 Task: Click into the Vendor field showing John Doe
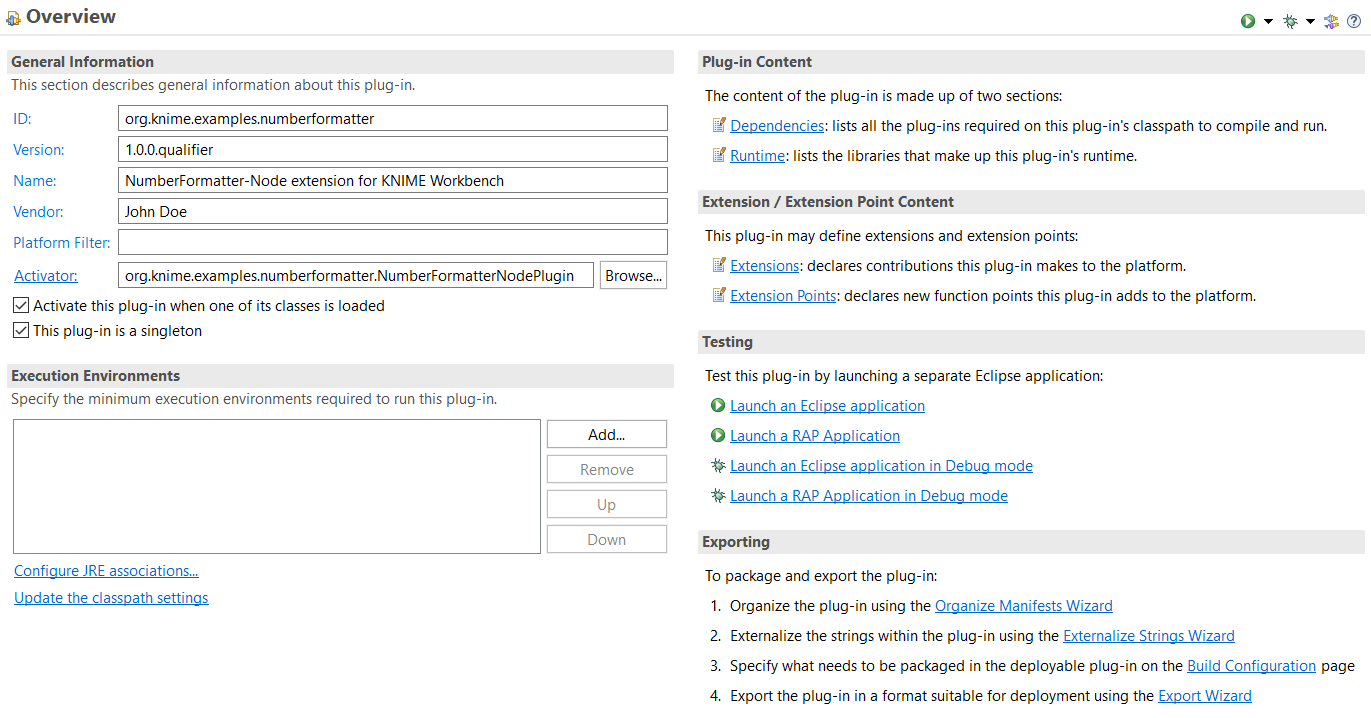393,212
